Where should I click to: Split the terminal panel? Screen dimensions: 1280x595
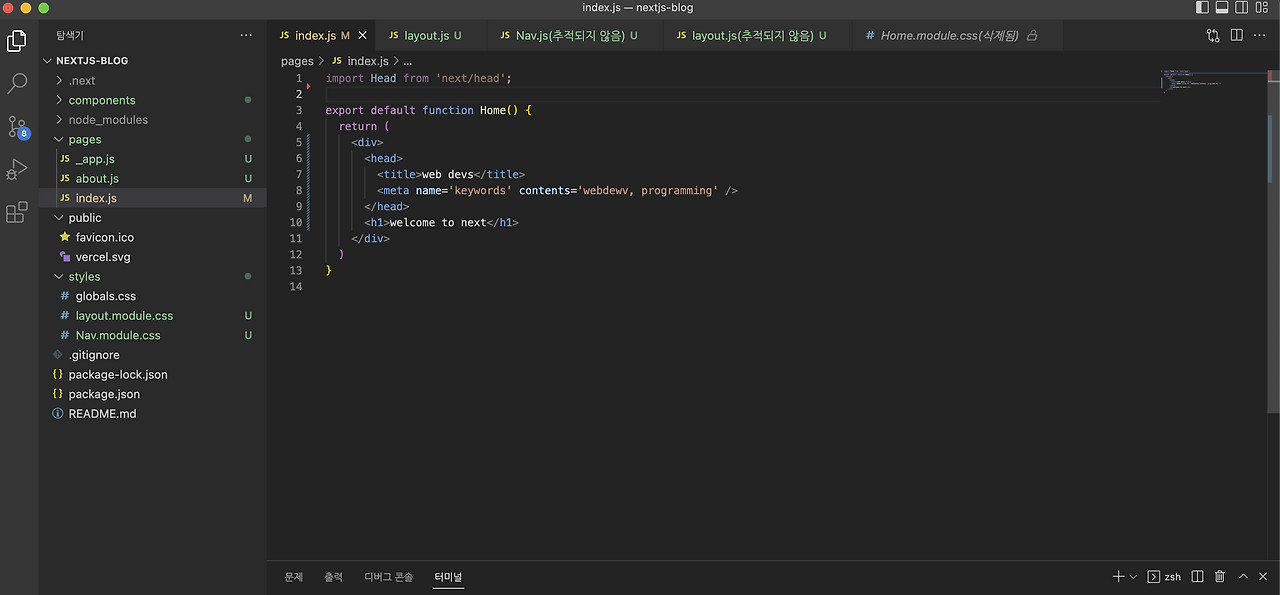[1197, 576]
